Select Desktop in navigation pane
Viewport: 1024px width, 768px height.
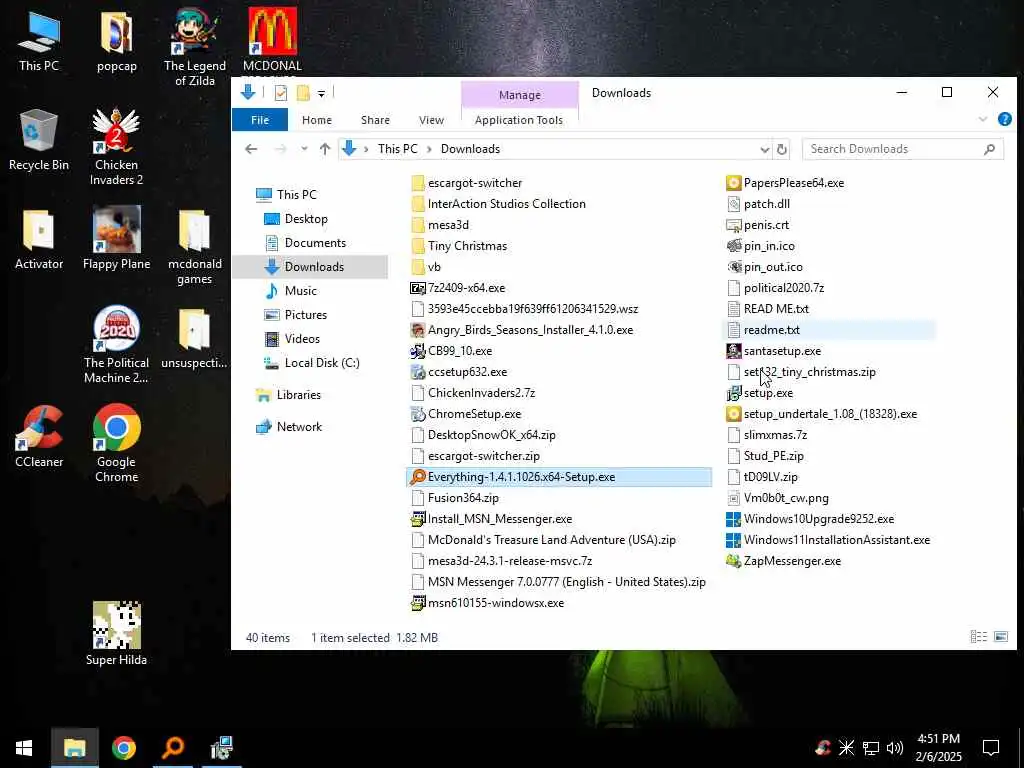coord(306,219)
